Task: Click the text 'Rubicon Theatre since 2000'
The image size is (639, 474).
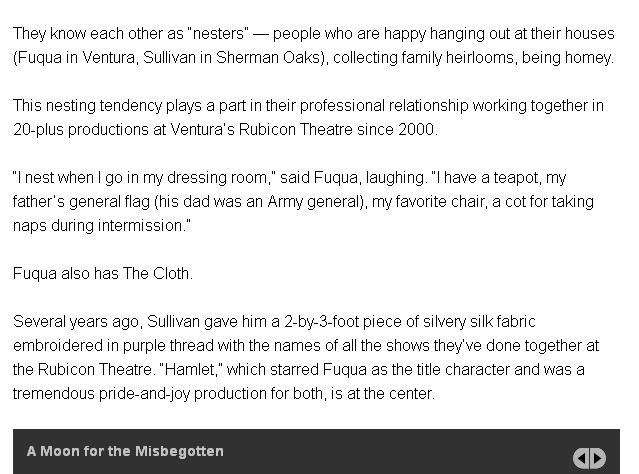Action: (x=340, y=129)
